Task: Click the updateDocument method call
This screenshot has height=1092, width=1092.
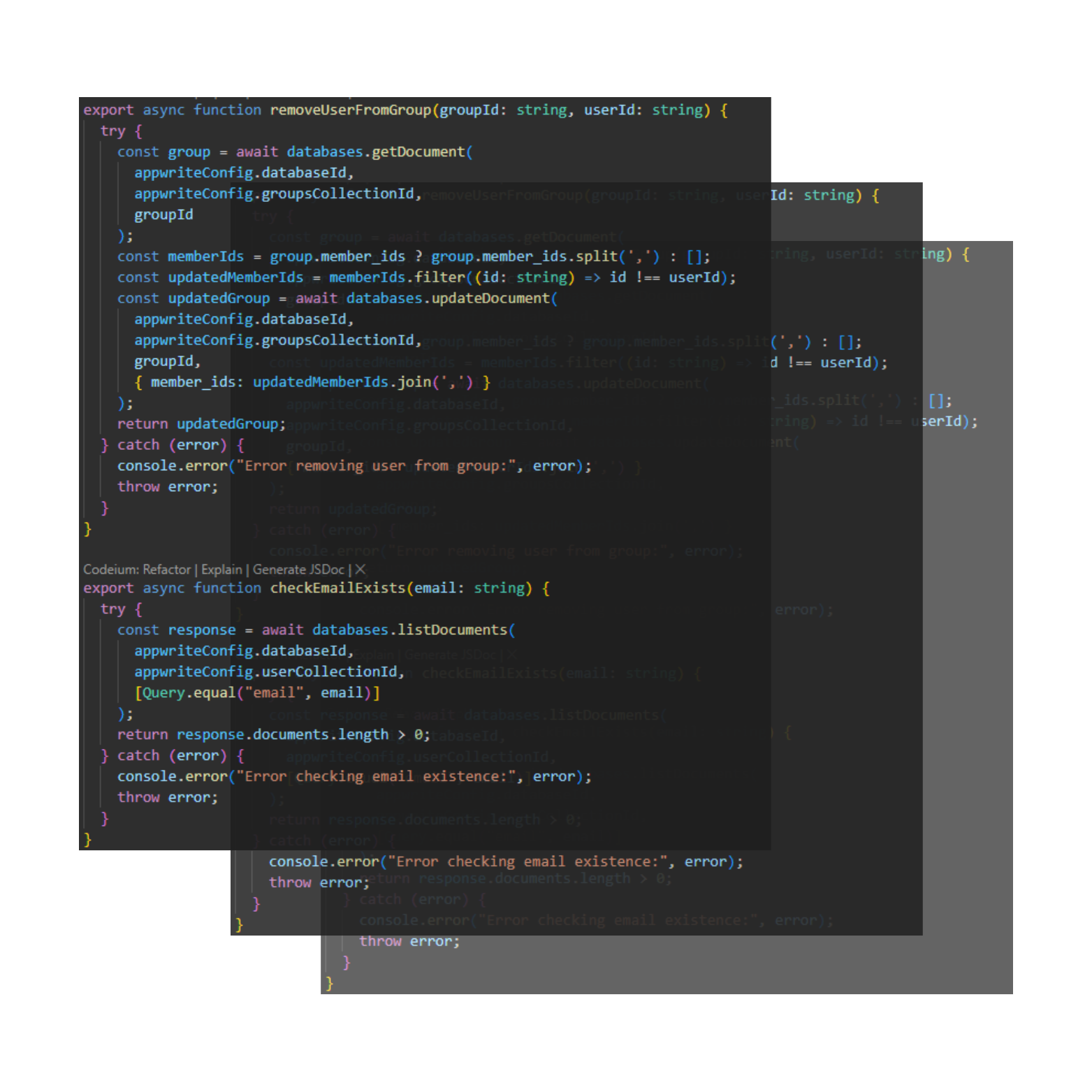Action: pos(490,298)
